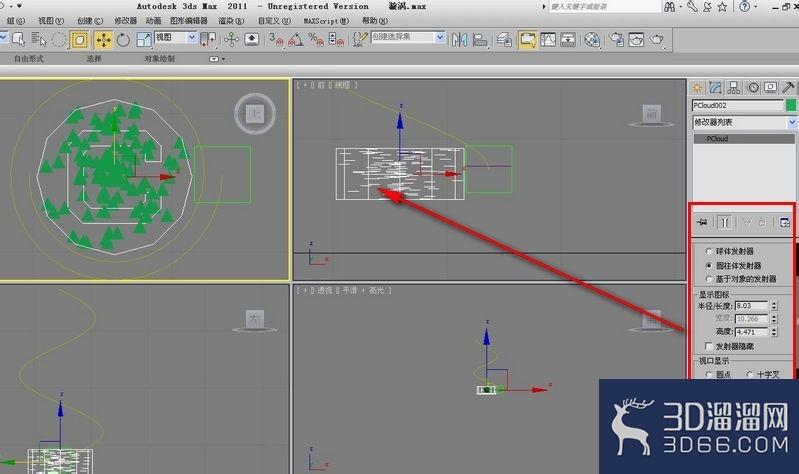799x474 pixels.
Task: Open the Curve Editor
Action: click(x=548, y=39)
